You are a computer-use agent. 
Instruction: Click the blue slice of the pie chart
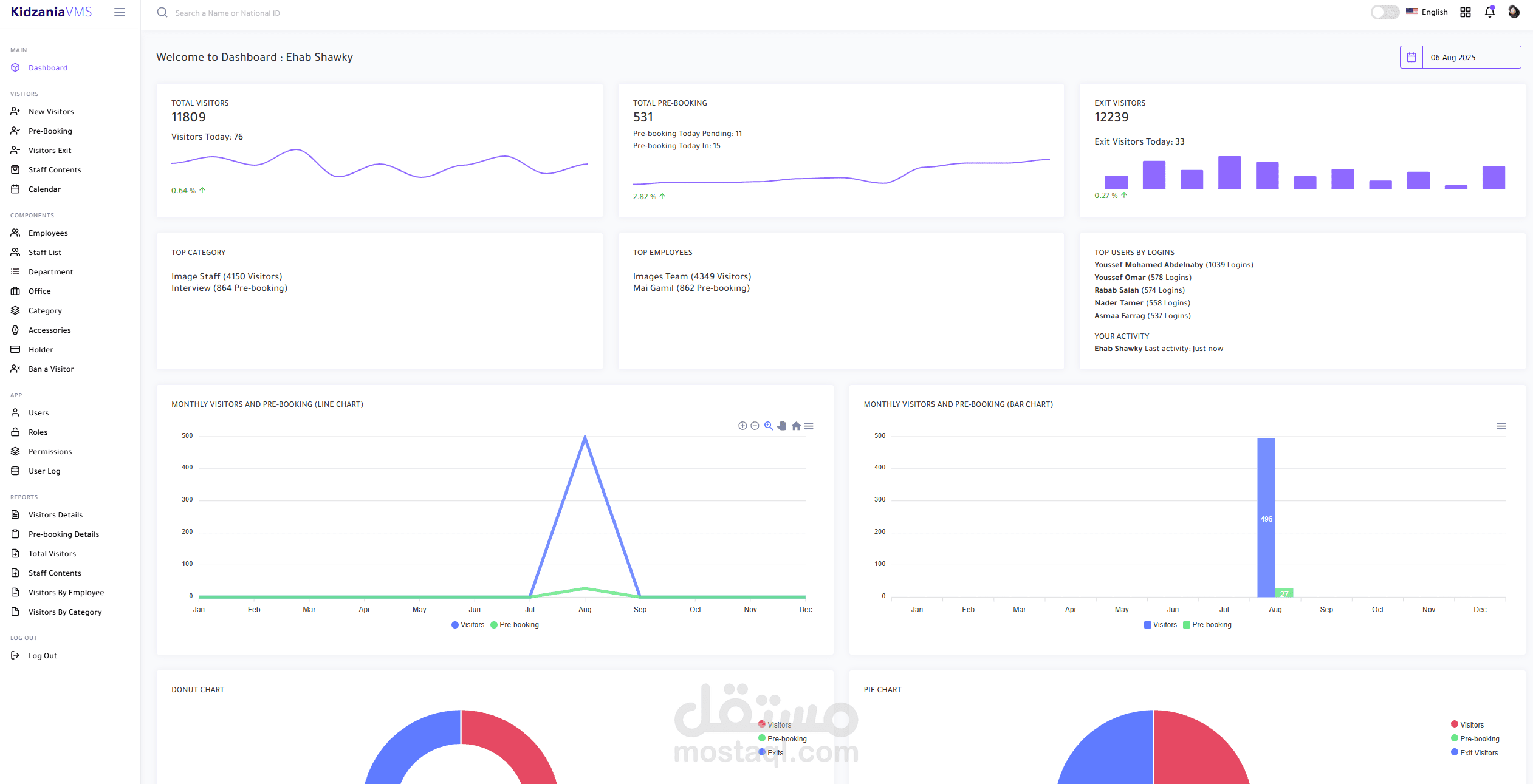(x=1111, y=752)
